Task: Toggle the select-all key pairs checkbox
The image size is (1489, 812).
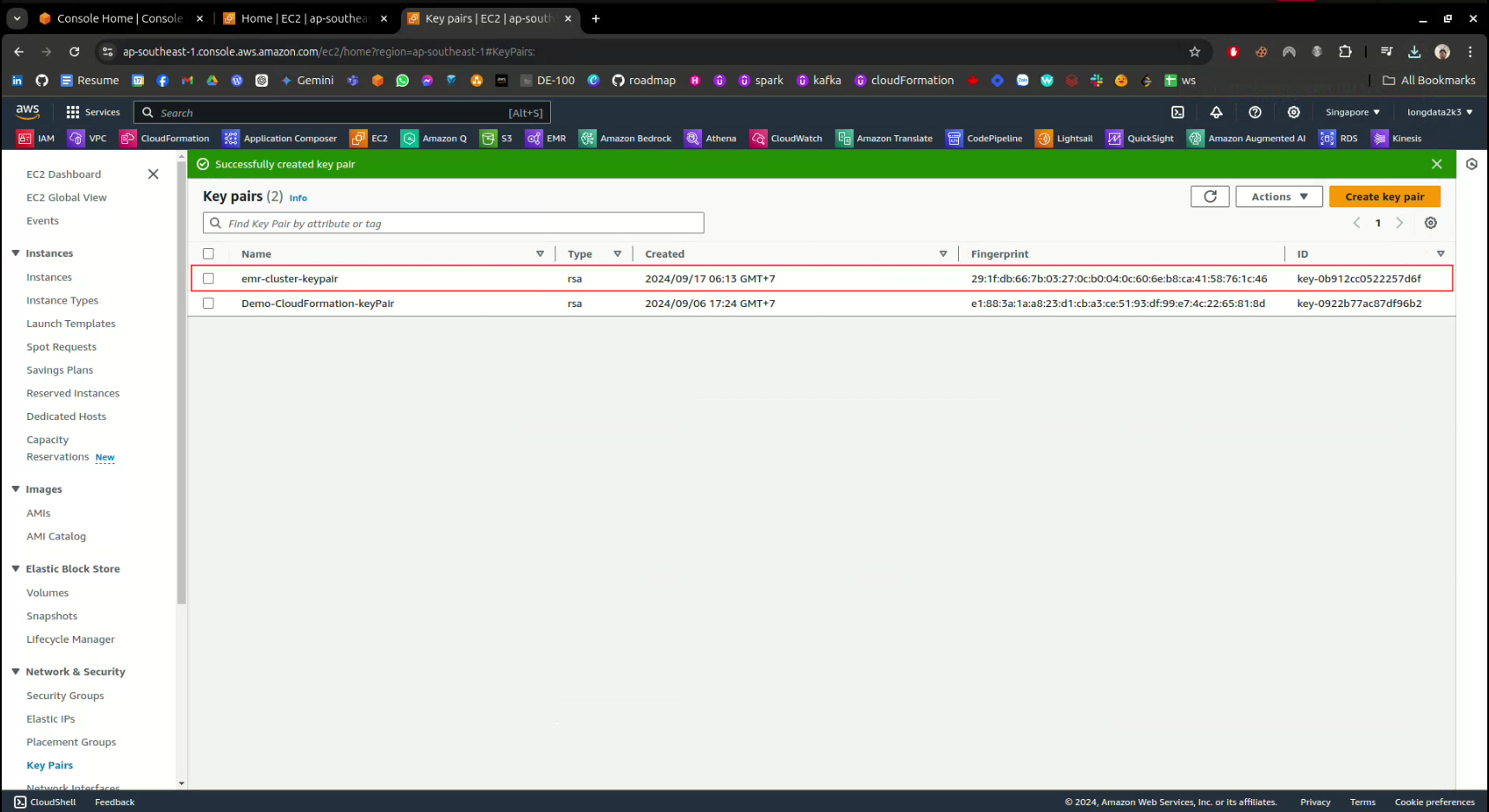Action: point(208,254)
